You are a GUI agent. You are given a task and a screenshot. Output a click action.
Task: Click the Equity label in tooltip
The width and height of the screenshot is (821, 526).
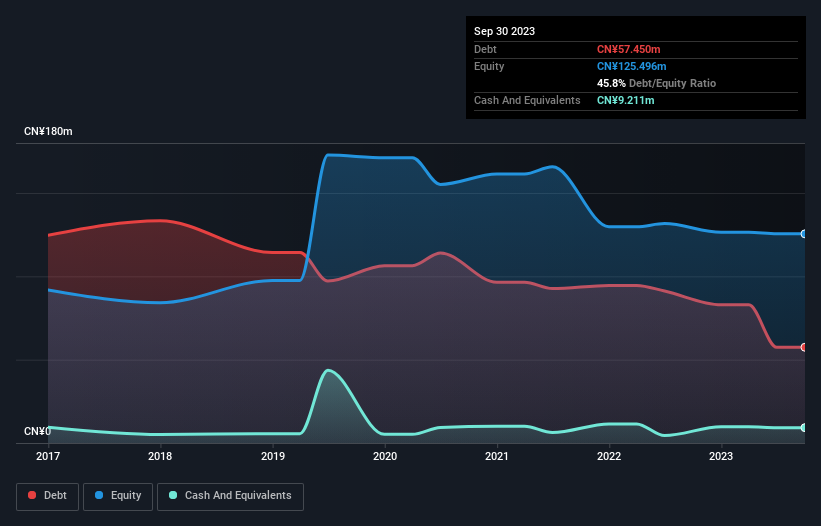tap(489, 66)
